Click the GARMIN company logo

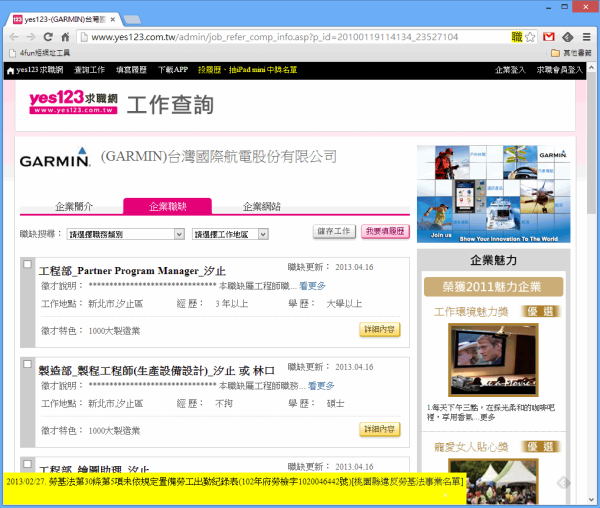coord(55,157)
